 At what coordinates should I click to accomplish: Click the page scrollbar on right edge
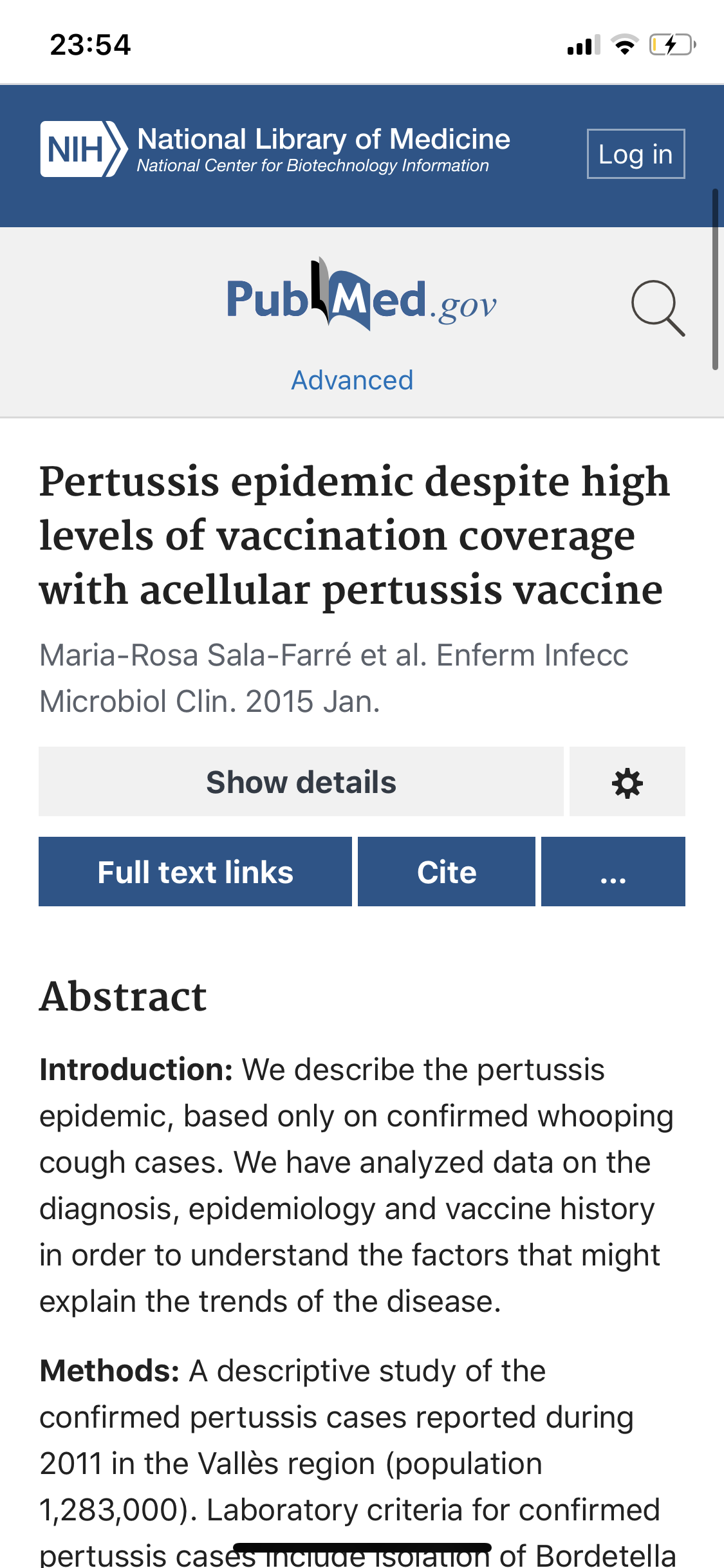[714, 279]
